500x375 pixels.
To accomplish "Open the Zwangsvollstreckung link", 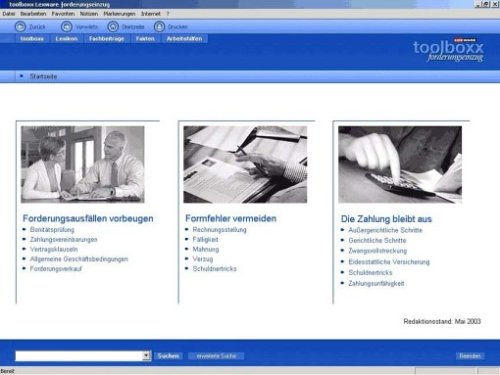I will point(378,251).
